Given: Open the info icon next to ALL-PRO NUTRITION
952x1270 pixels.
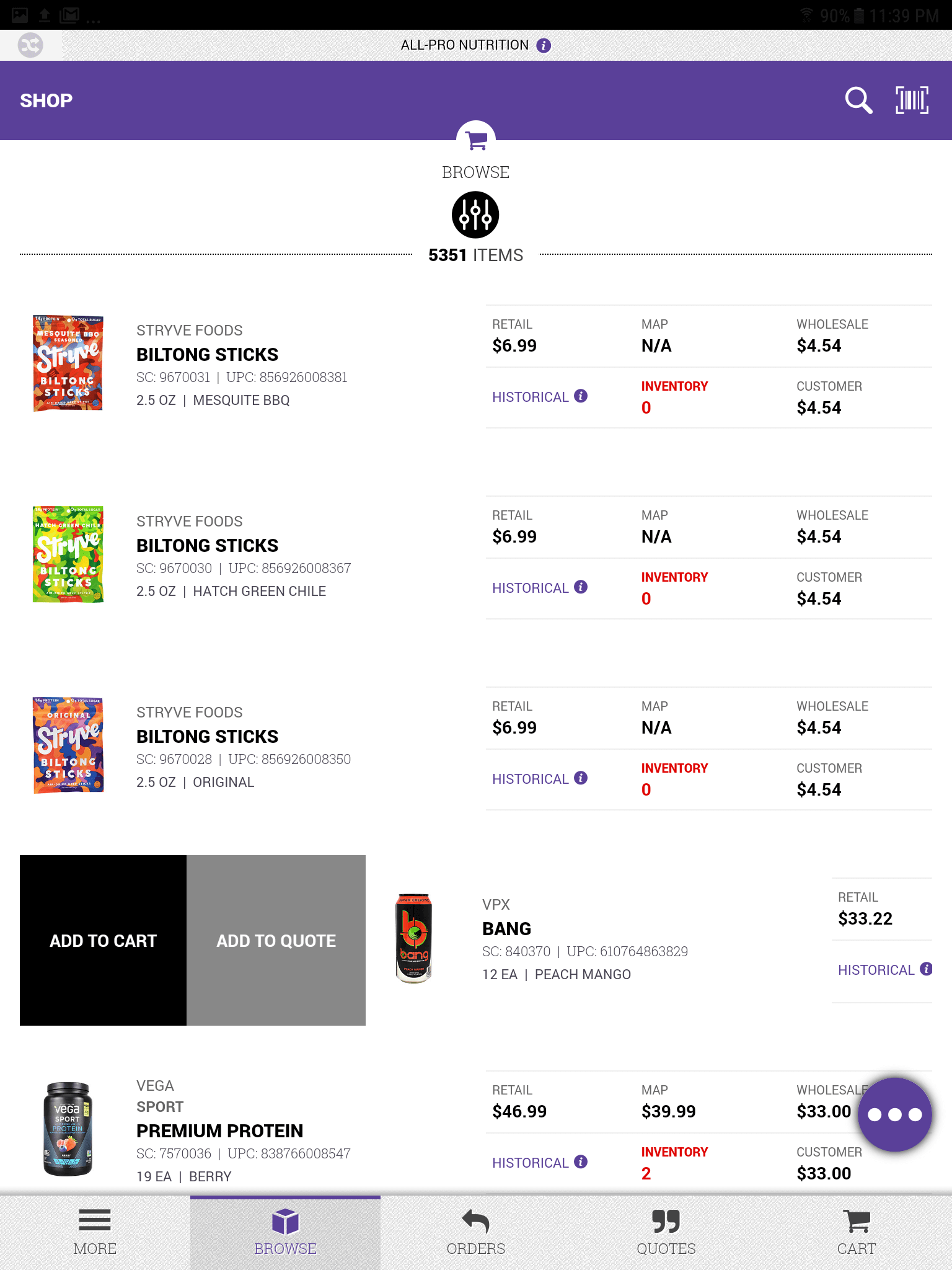Looking at the screenshot, I should [x=544, y=45].
